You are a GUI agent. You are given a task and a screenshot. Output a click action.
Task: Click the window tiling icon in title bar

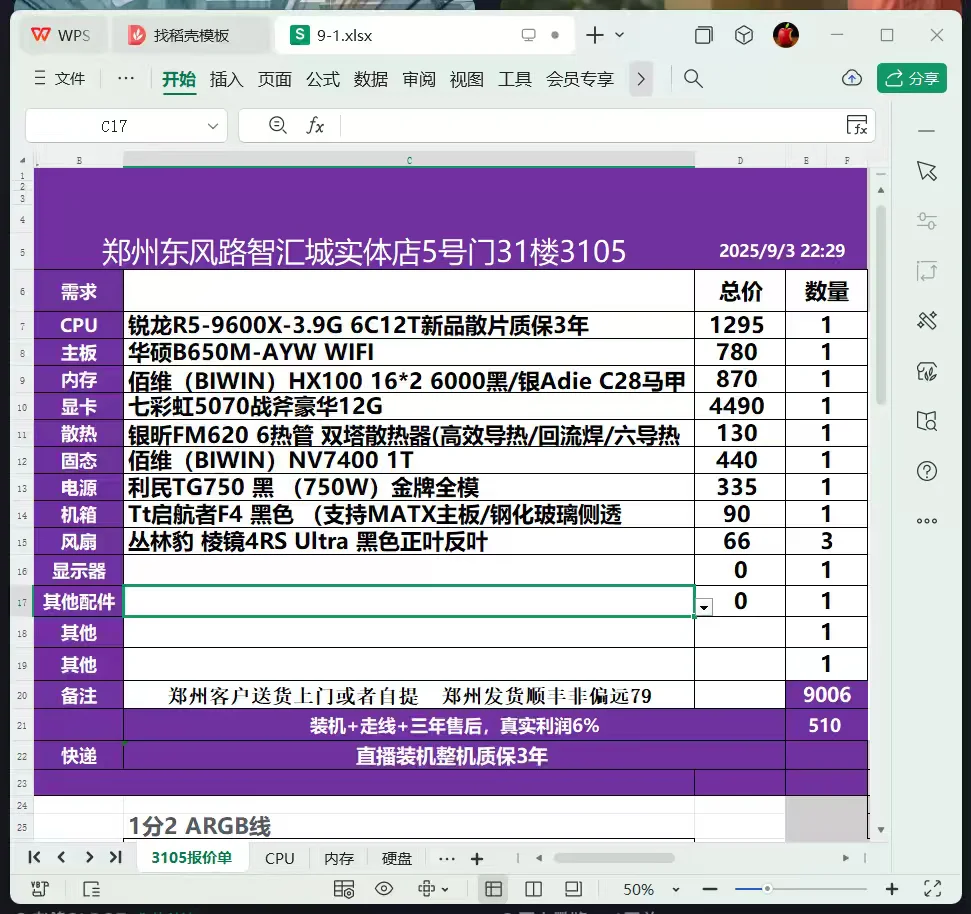[x=703, y=35]
